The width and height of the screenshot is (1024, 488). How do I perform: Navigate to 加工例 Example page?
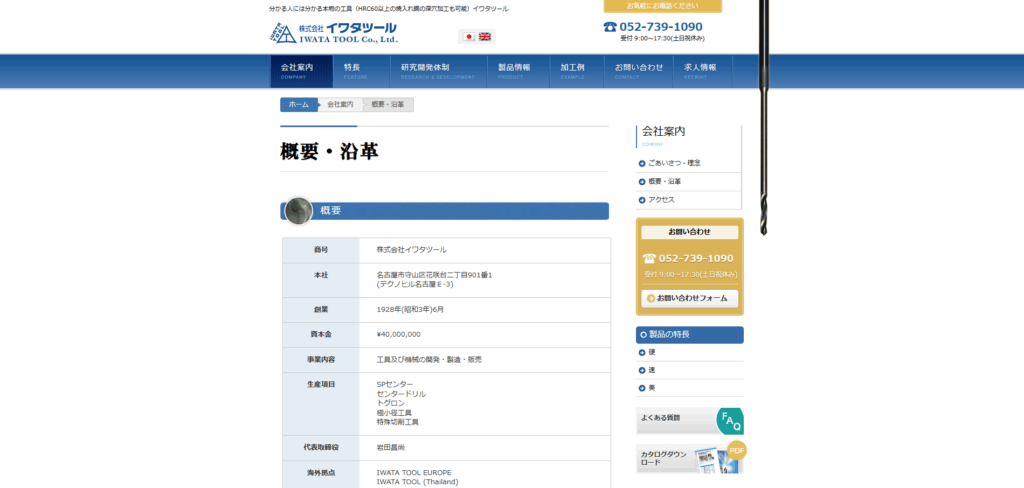[573, 70]
